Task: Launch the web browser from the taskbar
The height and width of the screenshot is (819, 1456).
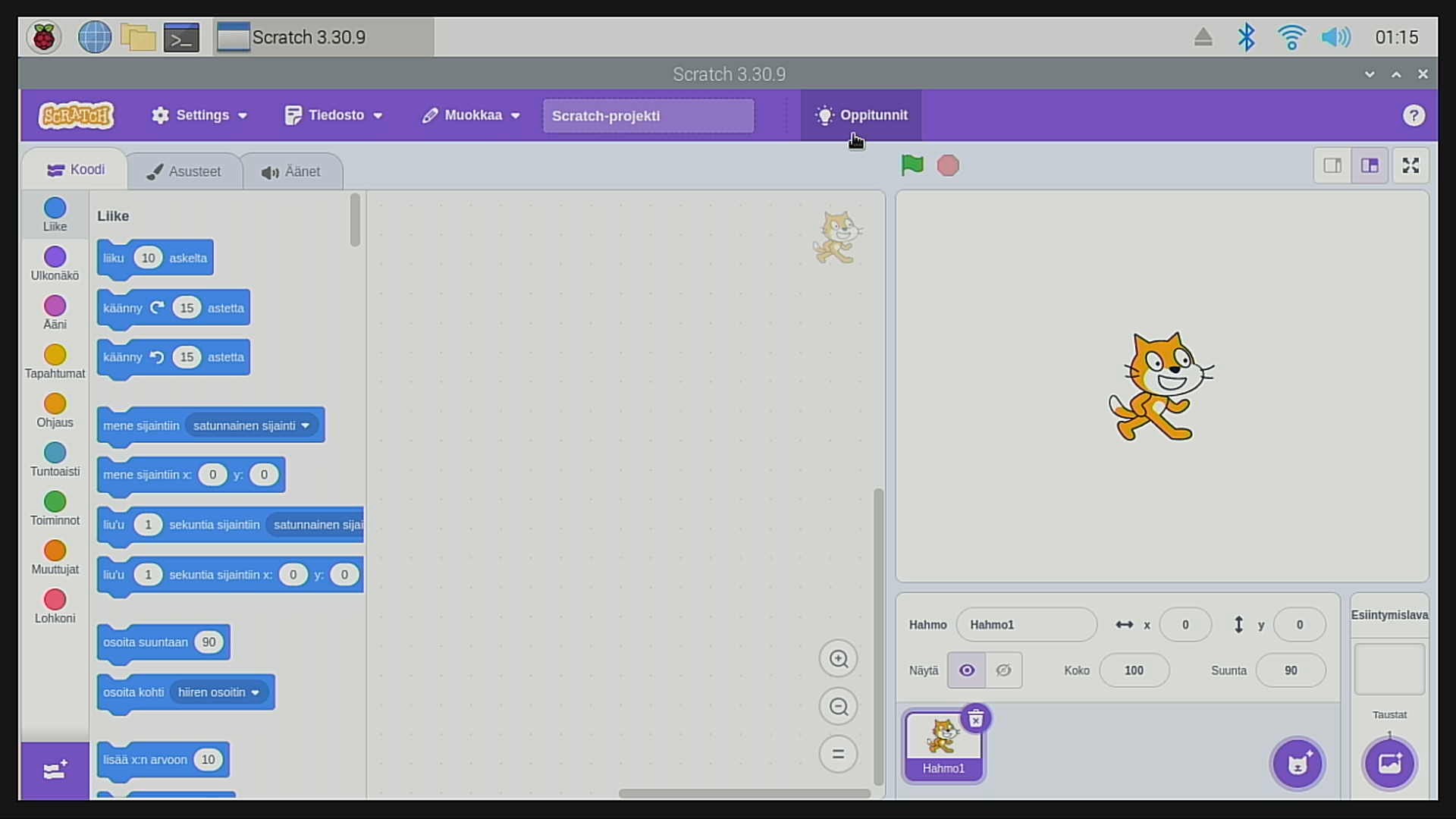Action: [95, 37]
